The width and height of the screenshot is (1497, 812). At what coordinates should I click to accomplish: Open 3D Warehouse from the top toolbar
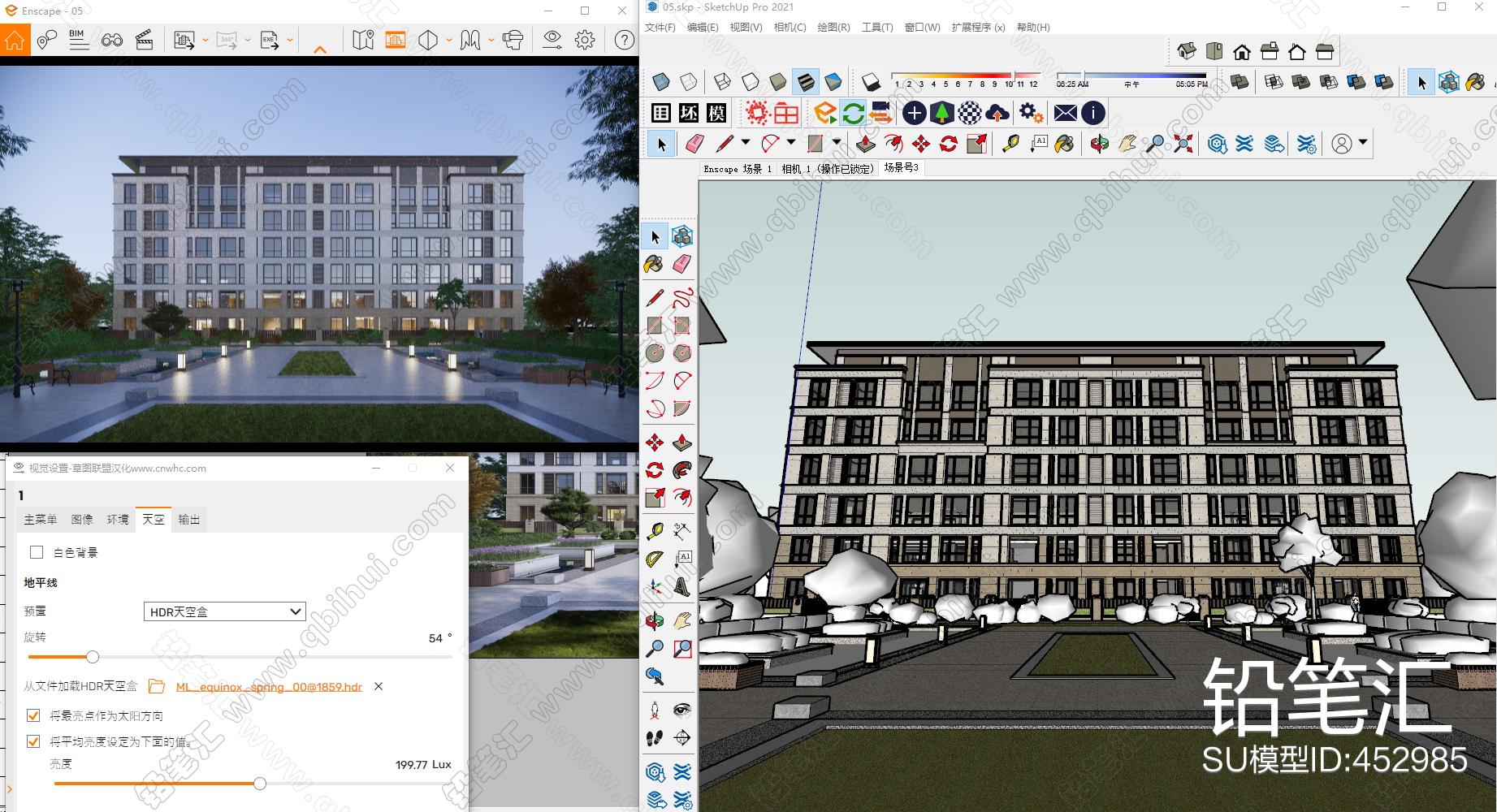pyautogui.click(x=1217, y=144)
